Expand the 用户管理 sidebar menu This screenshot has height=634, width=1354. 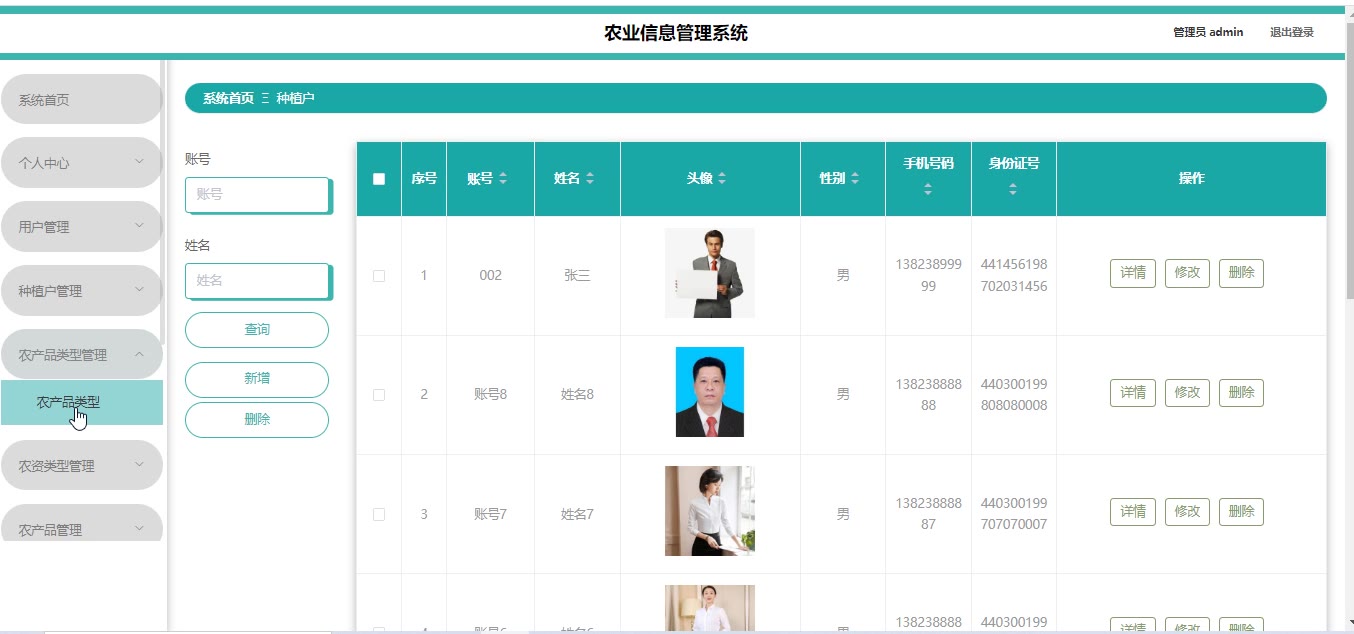[81, 227]
